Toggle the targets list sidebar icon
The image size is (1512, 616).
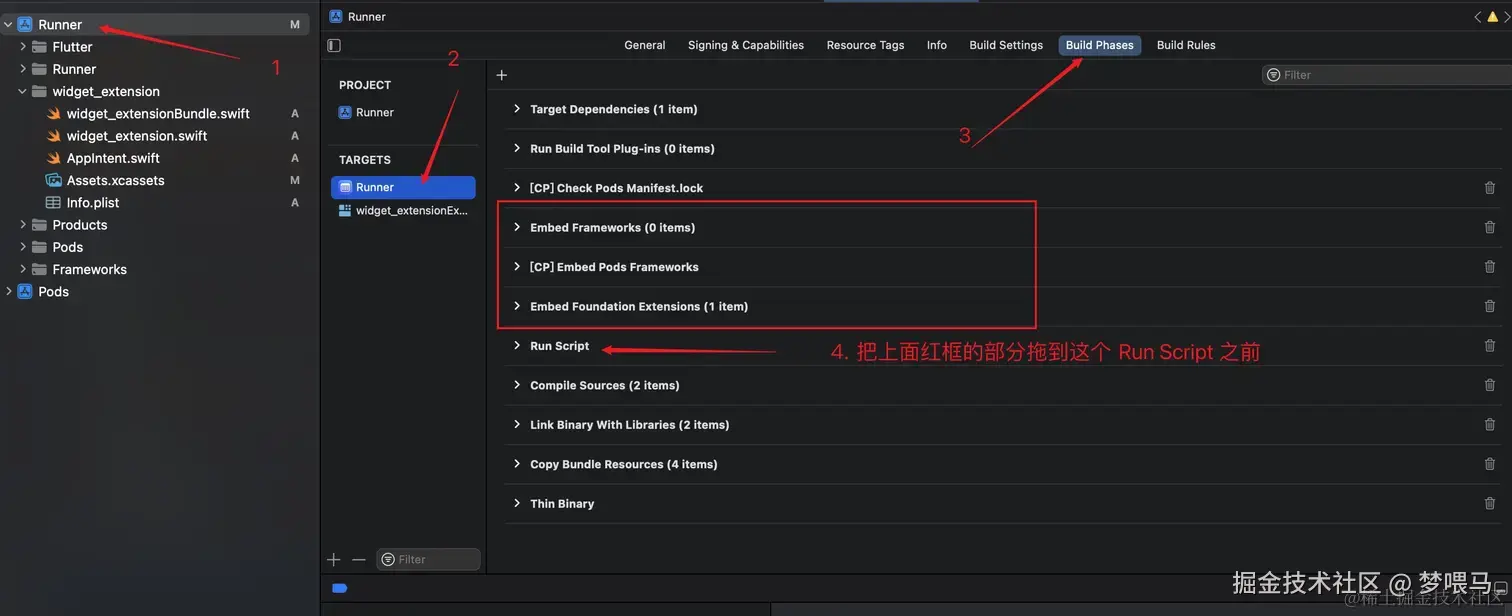coord(334,45)
